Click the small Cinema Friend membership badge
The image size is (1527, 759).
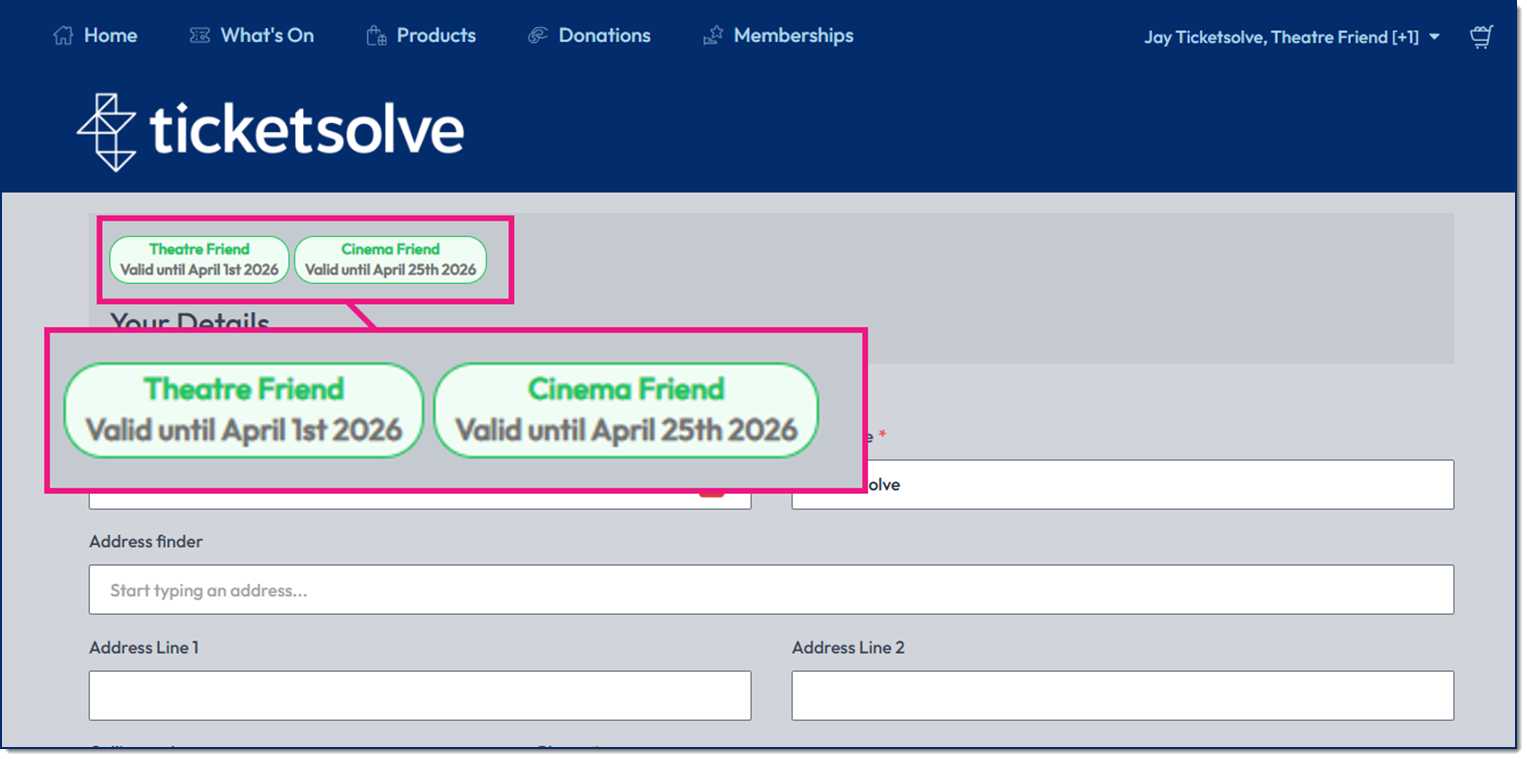390,259
